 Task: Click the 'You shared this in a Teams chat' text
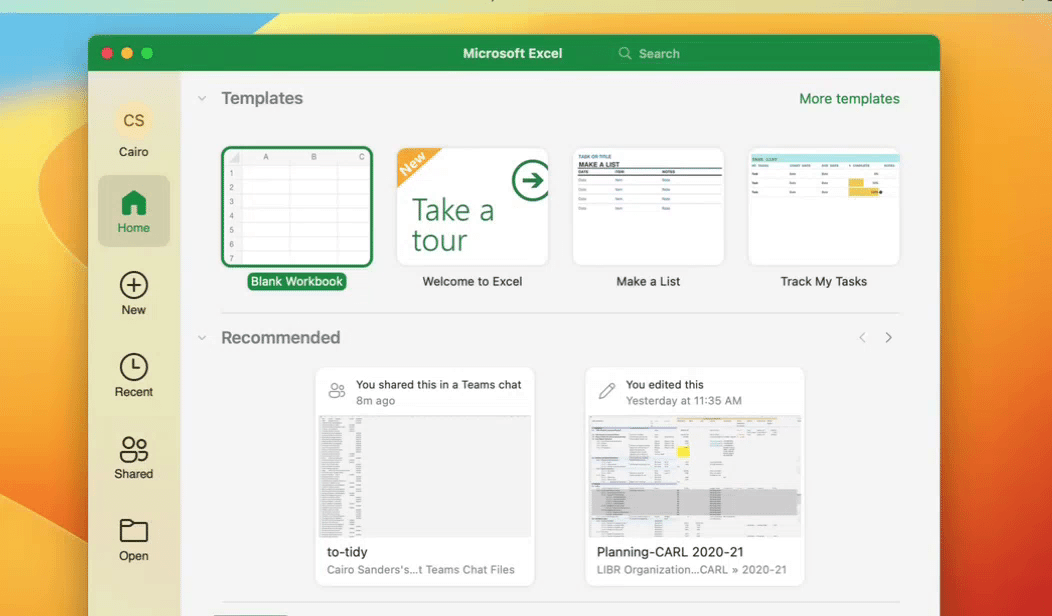click(x=439, y=384)
